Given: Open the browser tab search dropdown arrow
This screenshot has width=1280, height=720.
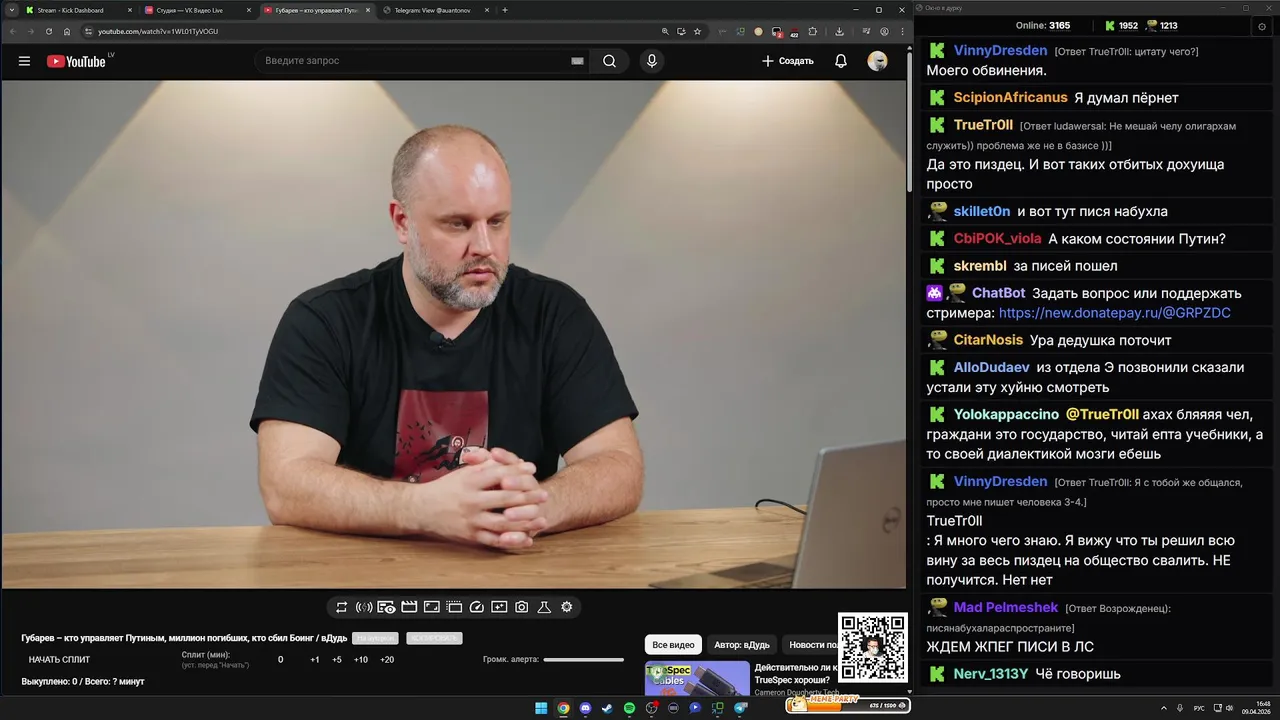Looking at the screenshot, I should point(10,10).
